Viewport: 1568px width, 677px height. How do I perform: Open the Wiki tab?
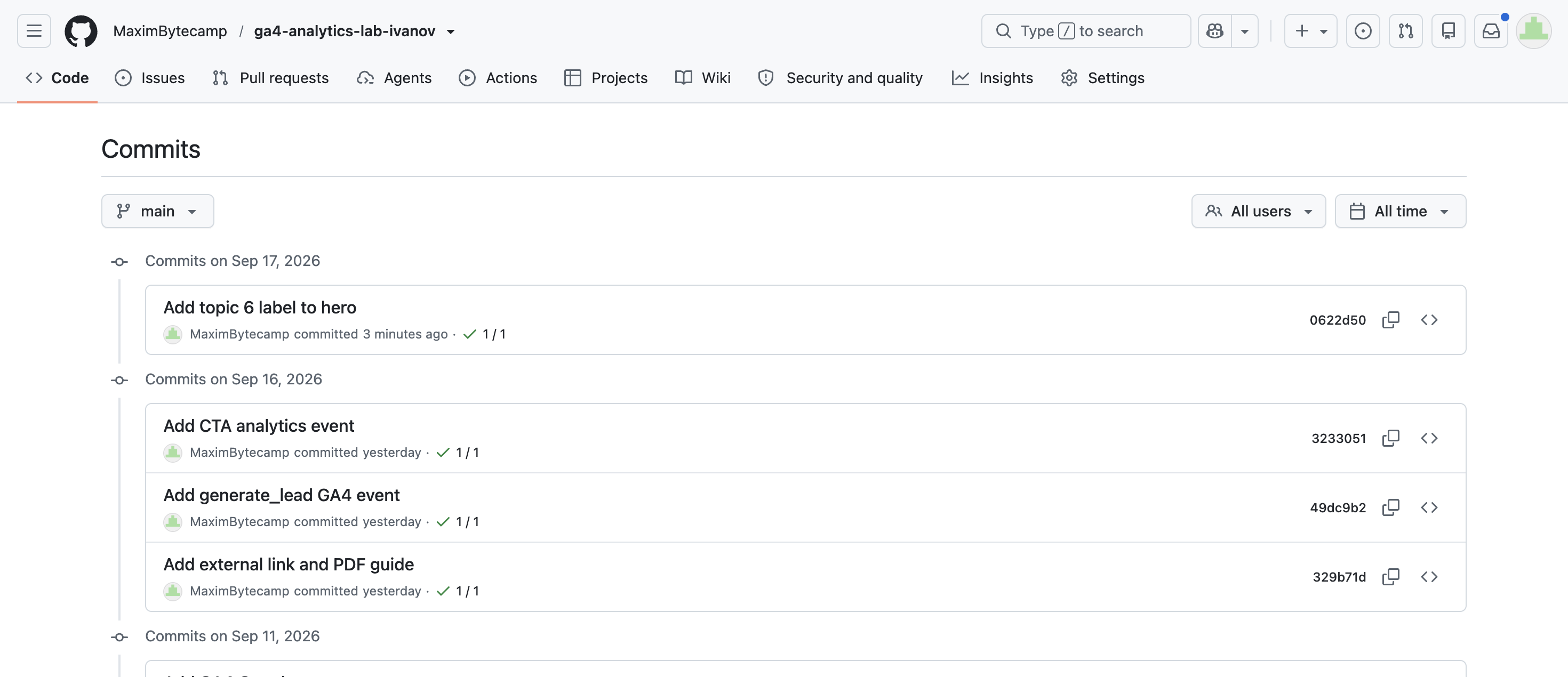[x=702, y=78]
